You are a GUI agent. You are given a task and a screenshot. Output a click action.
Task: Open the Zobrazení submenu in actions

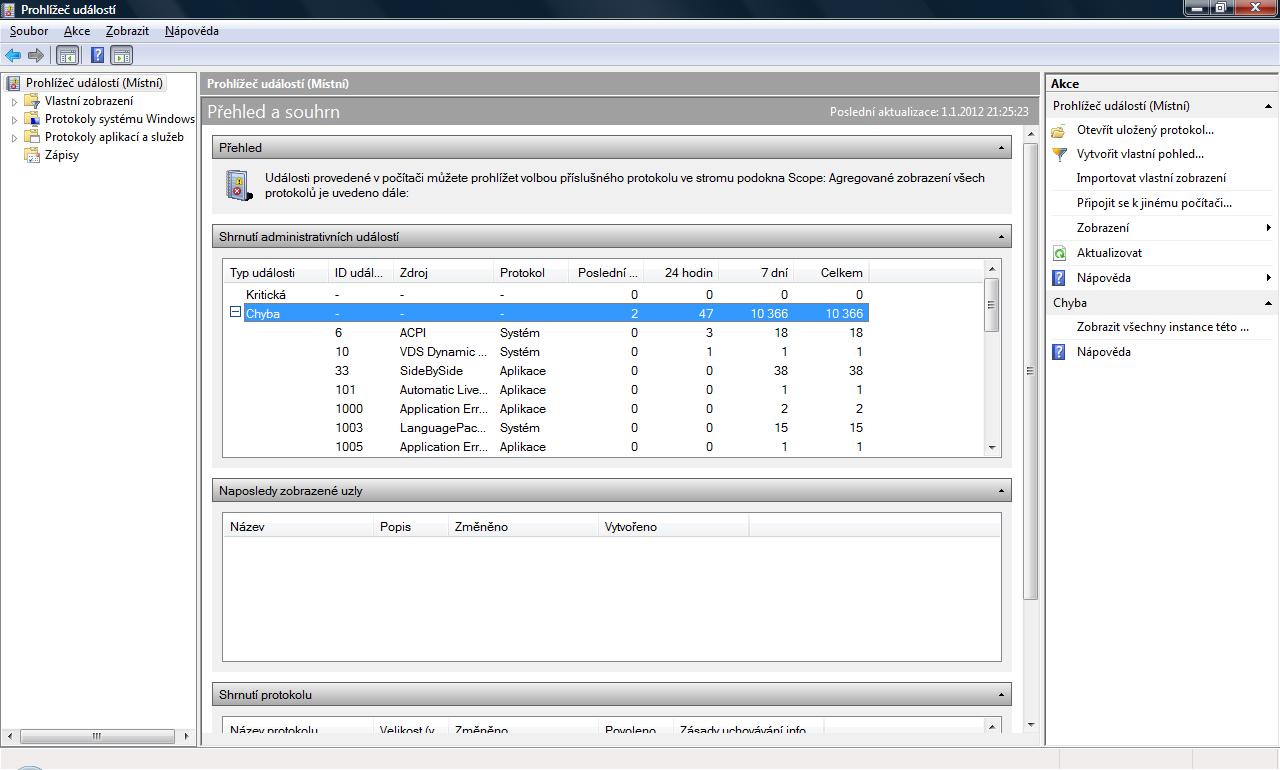click(x=1103, y=228)
